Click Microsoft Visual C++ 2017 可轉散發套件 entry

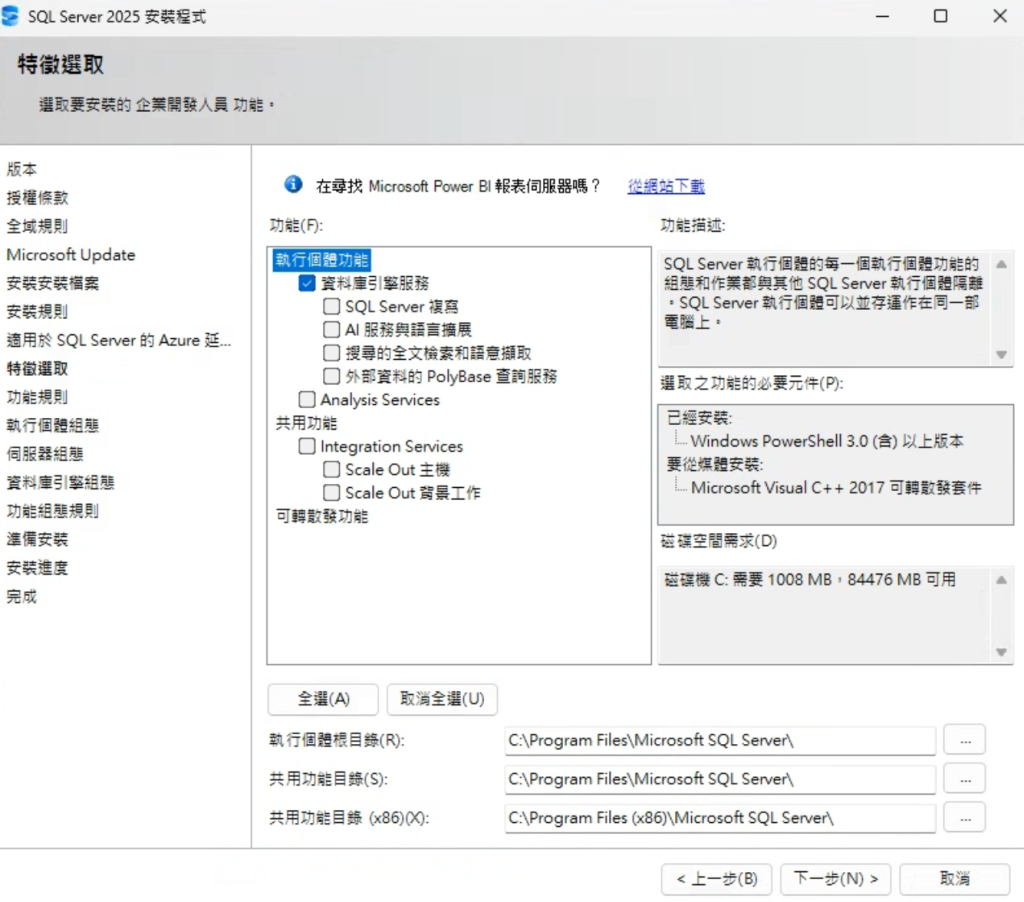[x=836, y=488]
